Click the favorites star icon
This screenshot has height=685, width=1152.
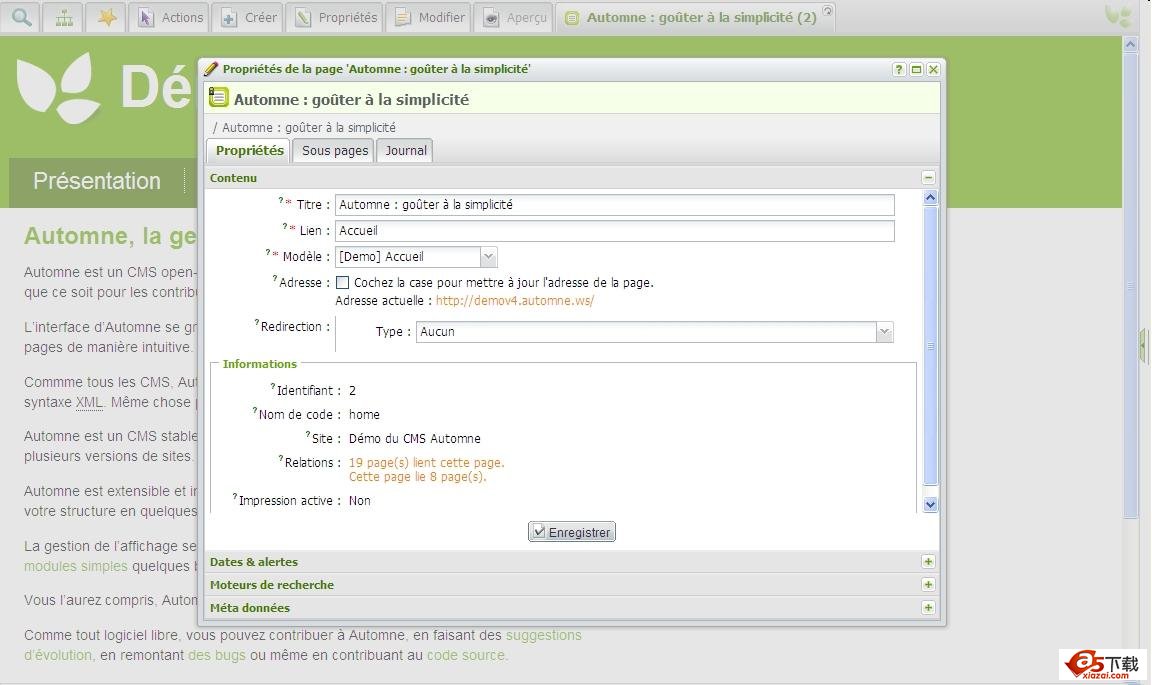[107, 17]
